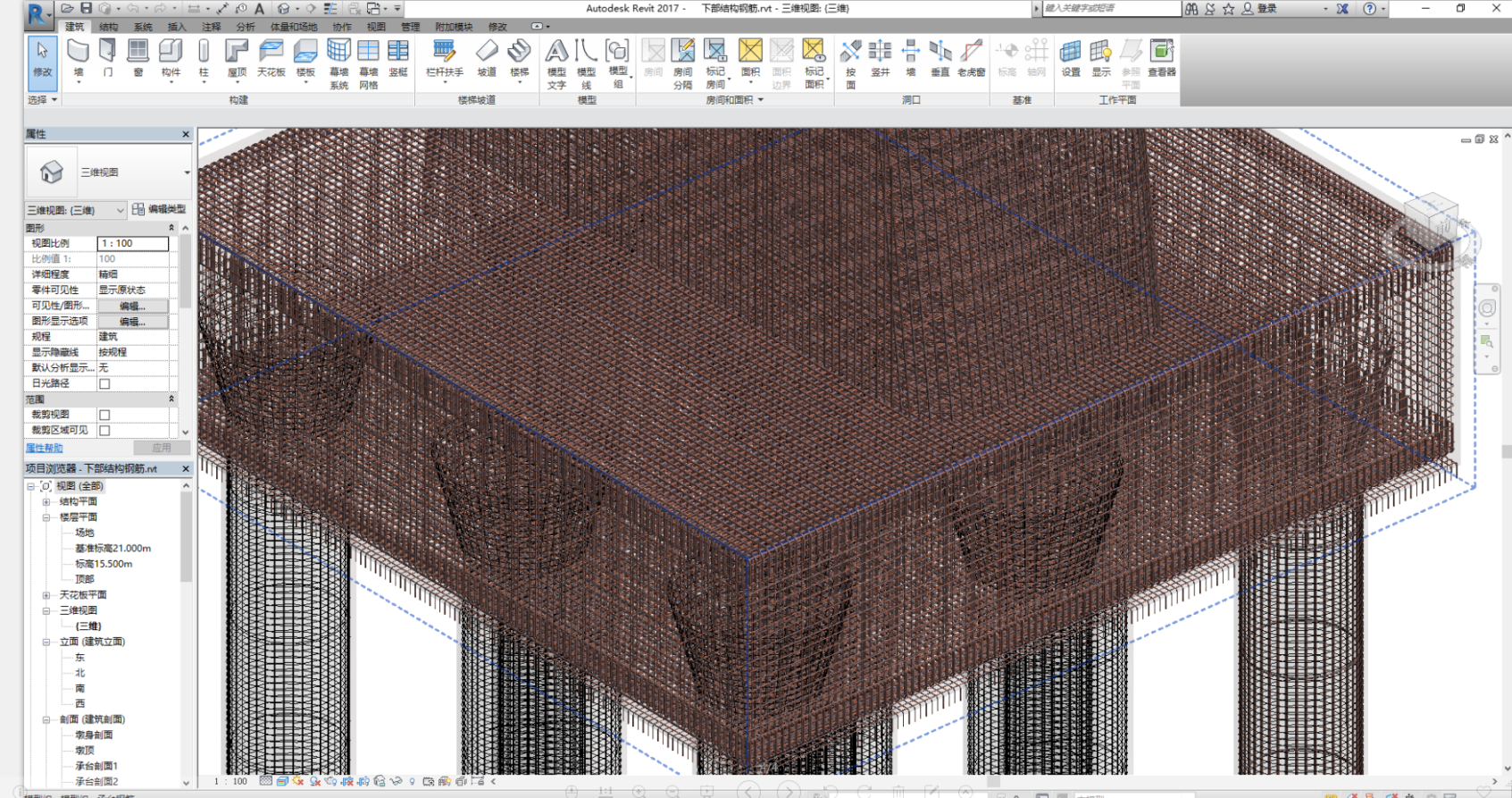Click the Save icon in quick access toolbar
The image size is (1512, 798).
(87, 8)
